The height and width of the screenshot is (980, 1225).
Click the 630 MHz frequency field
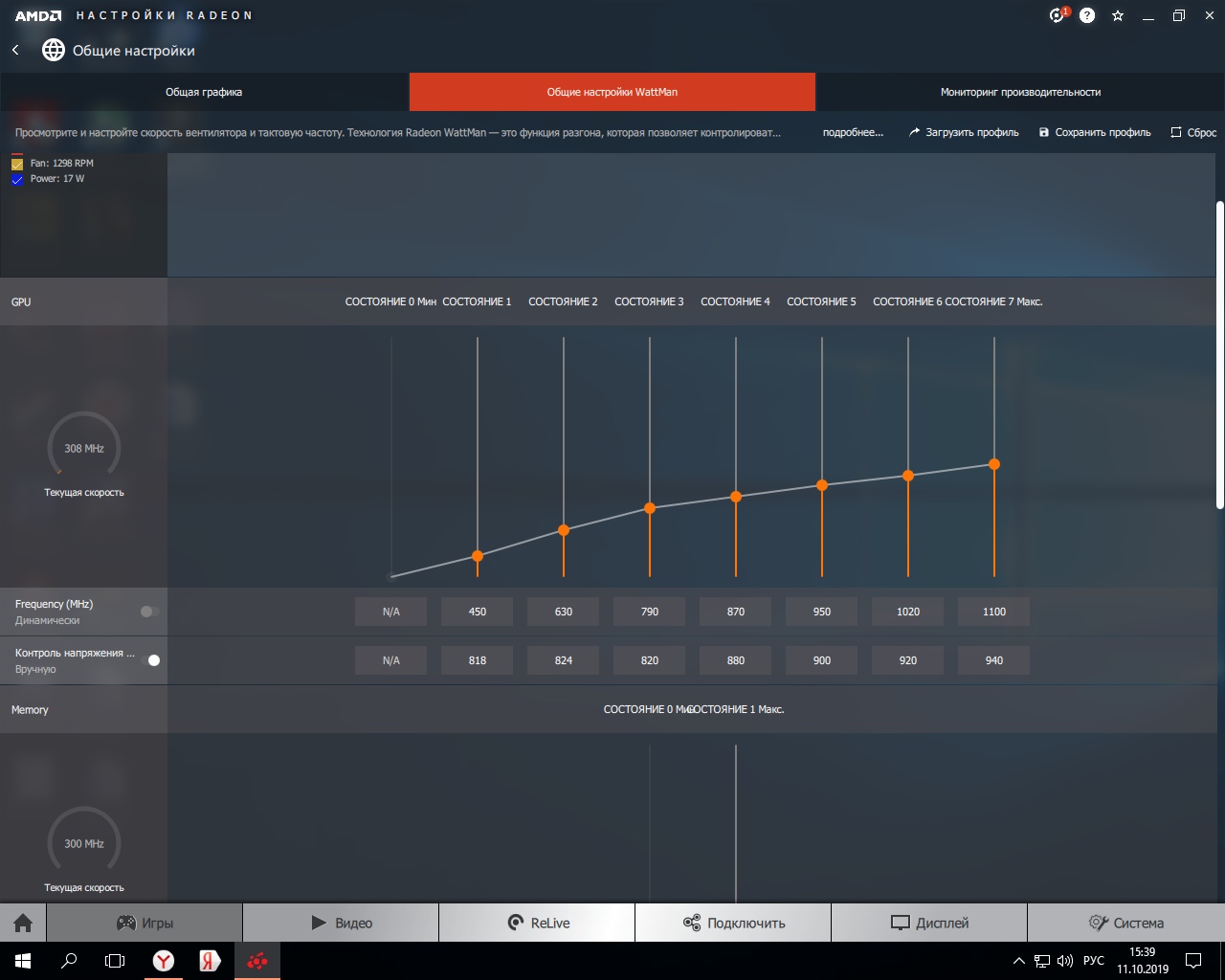point(564,612)
